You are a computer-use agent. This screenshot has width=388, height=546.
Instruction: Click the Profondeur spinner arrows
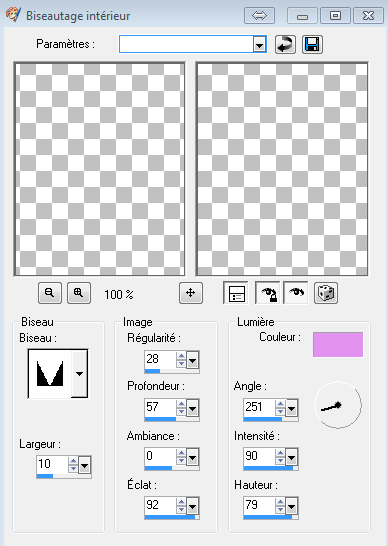[x=181, y=408]
